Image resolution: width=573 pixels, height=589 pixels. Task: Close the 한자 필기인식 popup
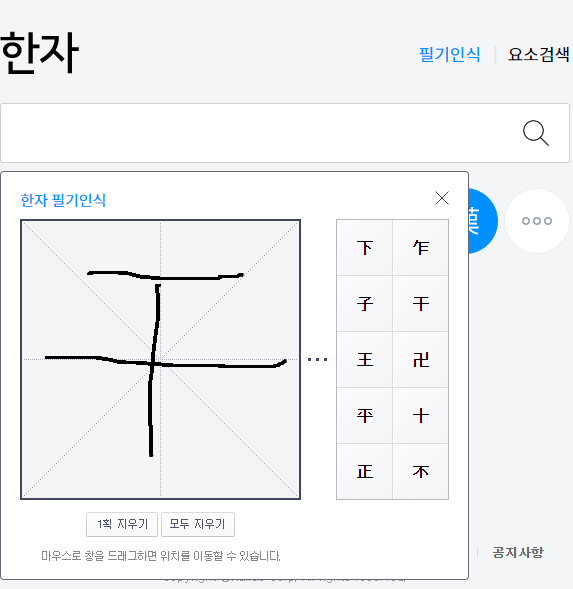click(442, 198)
